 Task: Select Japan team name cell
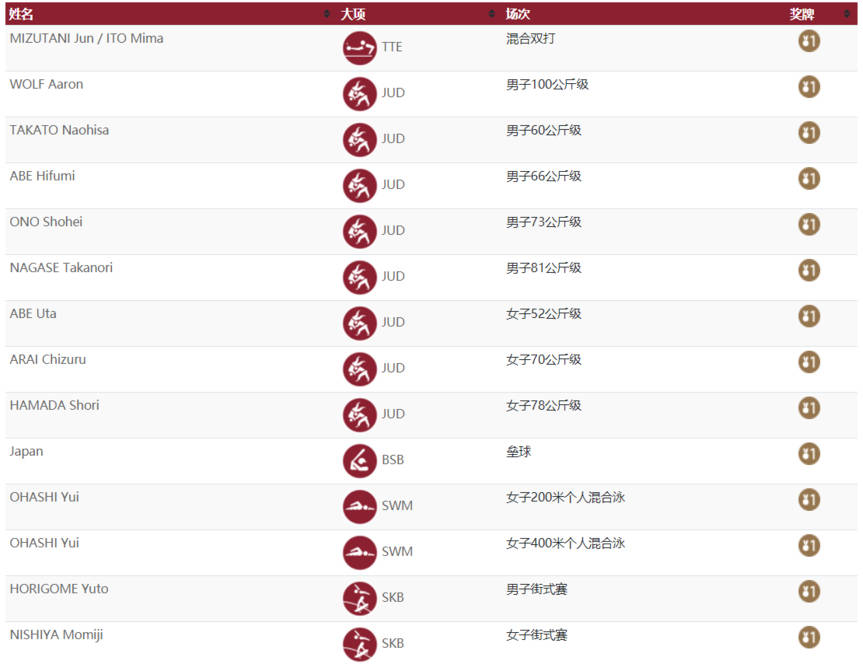26,451
